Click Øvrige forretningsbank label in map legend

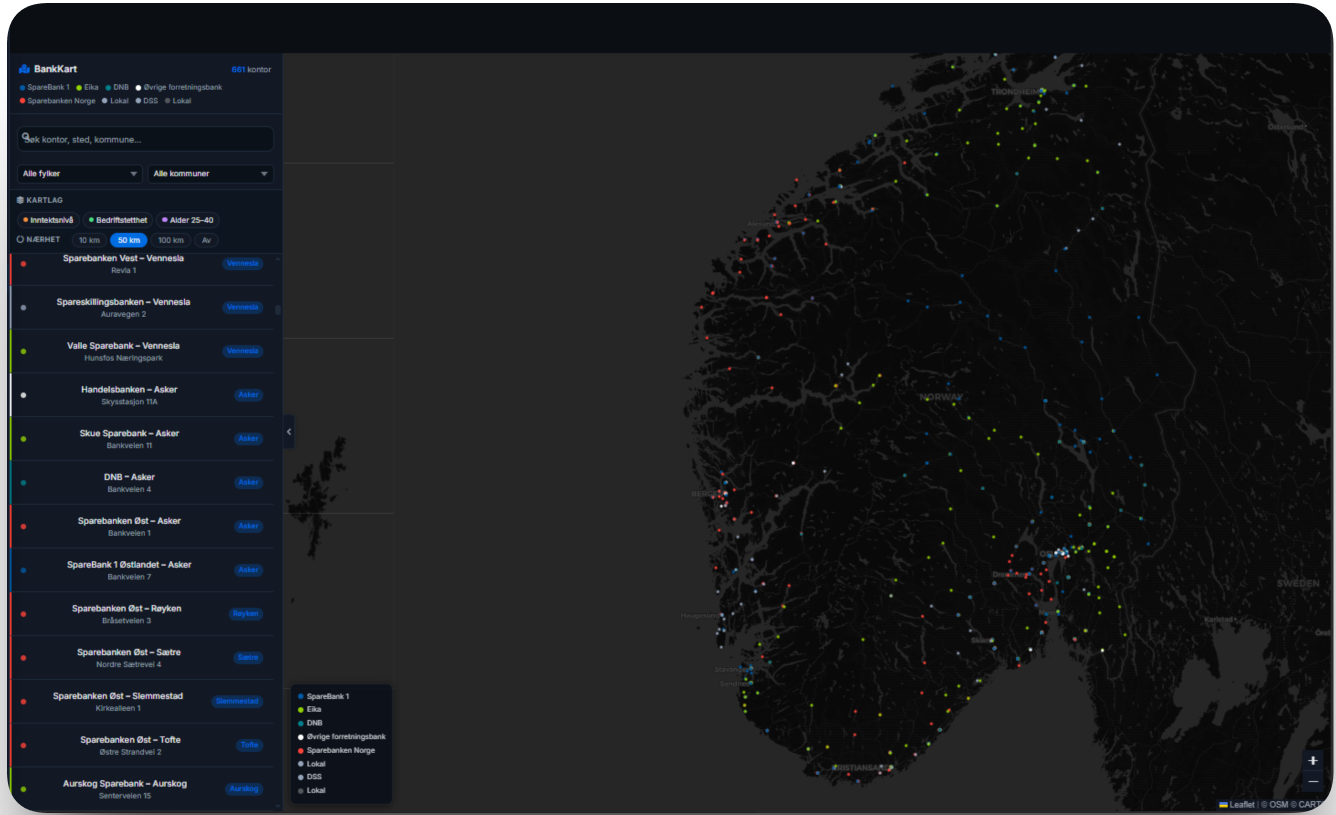[346, 736]
